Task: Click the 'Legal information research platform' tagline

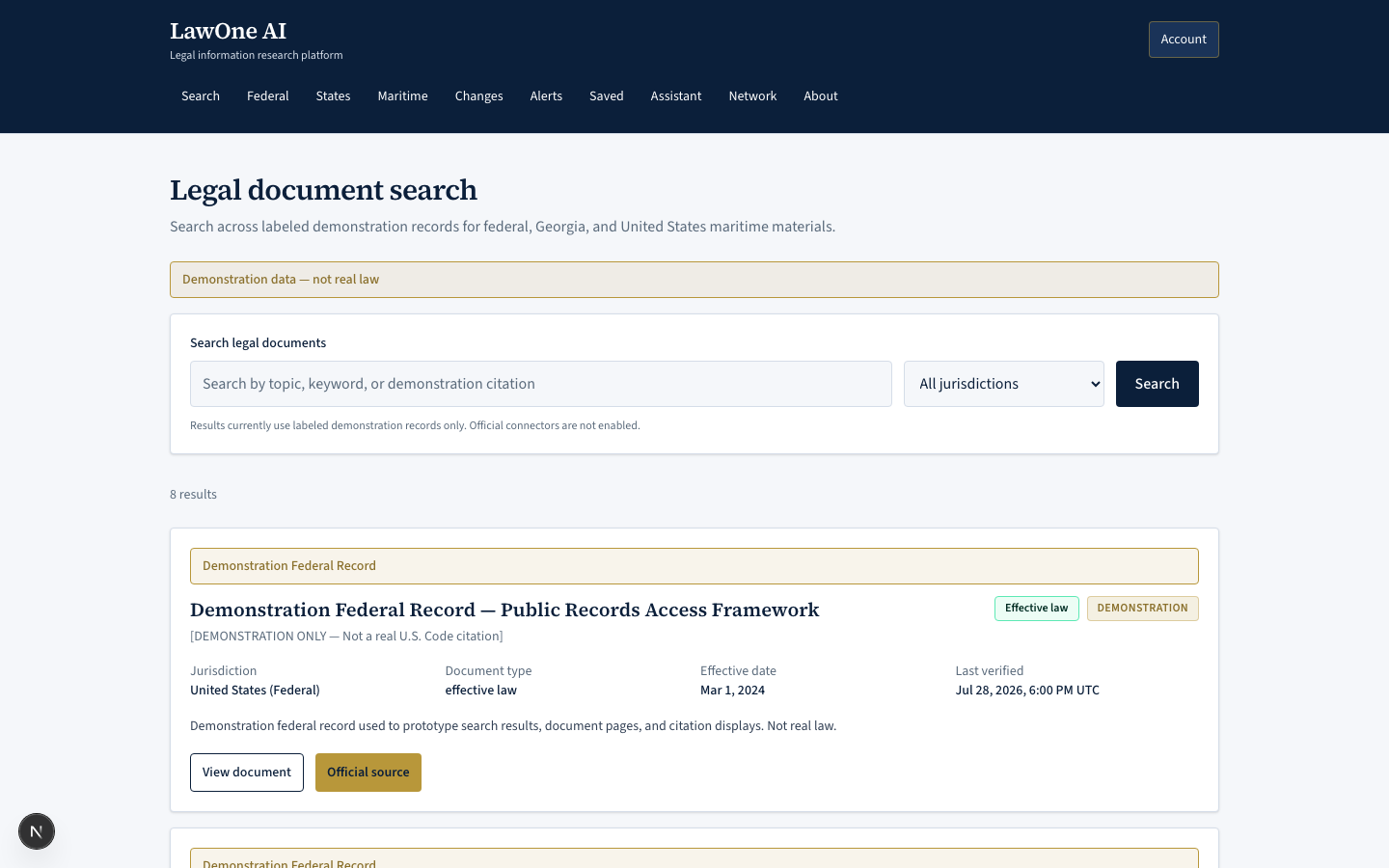Action: [x=257, y=55]
